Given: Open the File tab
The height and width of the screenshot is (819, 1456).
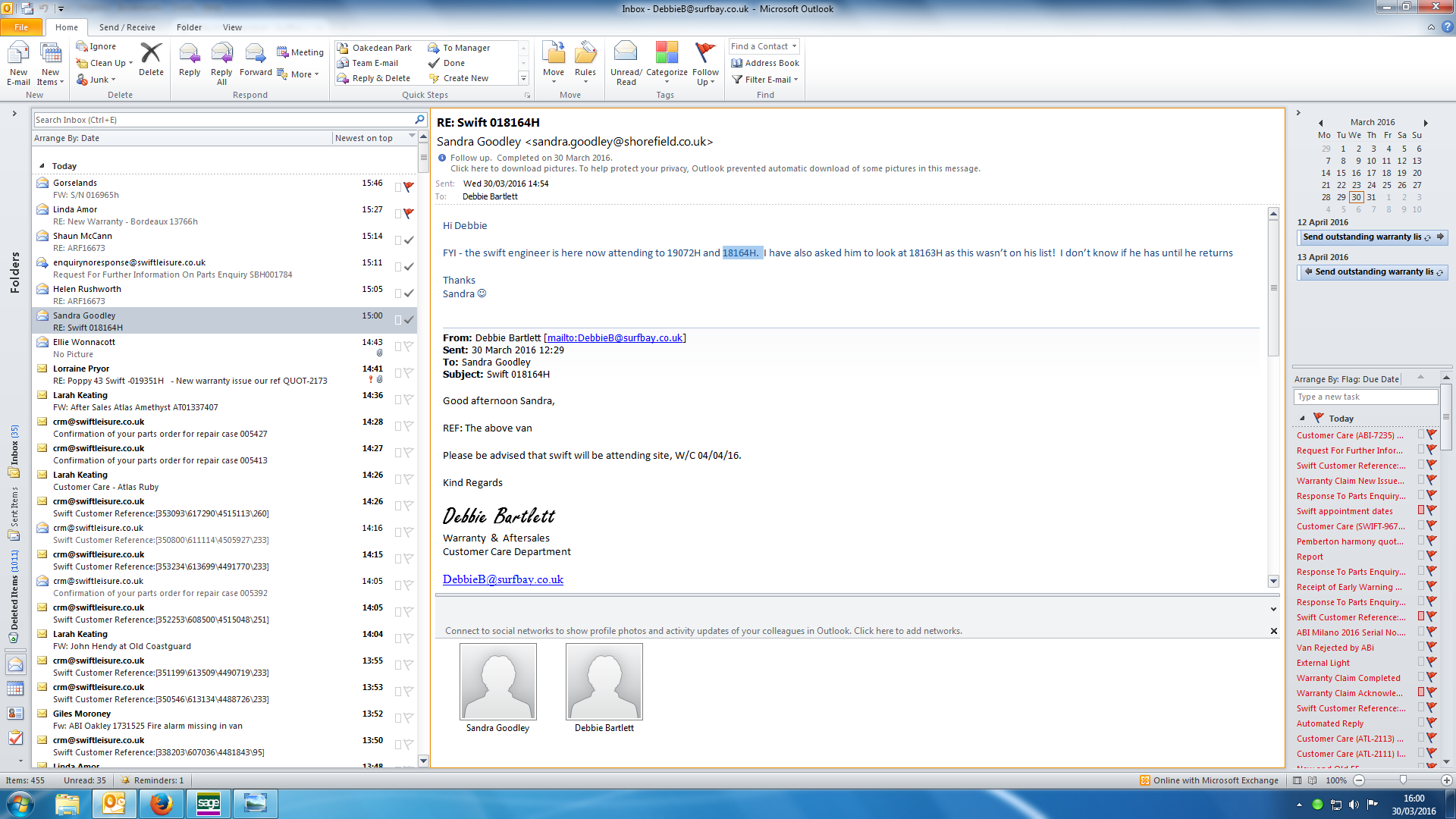Looking at the screenshot, I should coord(21,27).
